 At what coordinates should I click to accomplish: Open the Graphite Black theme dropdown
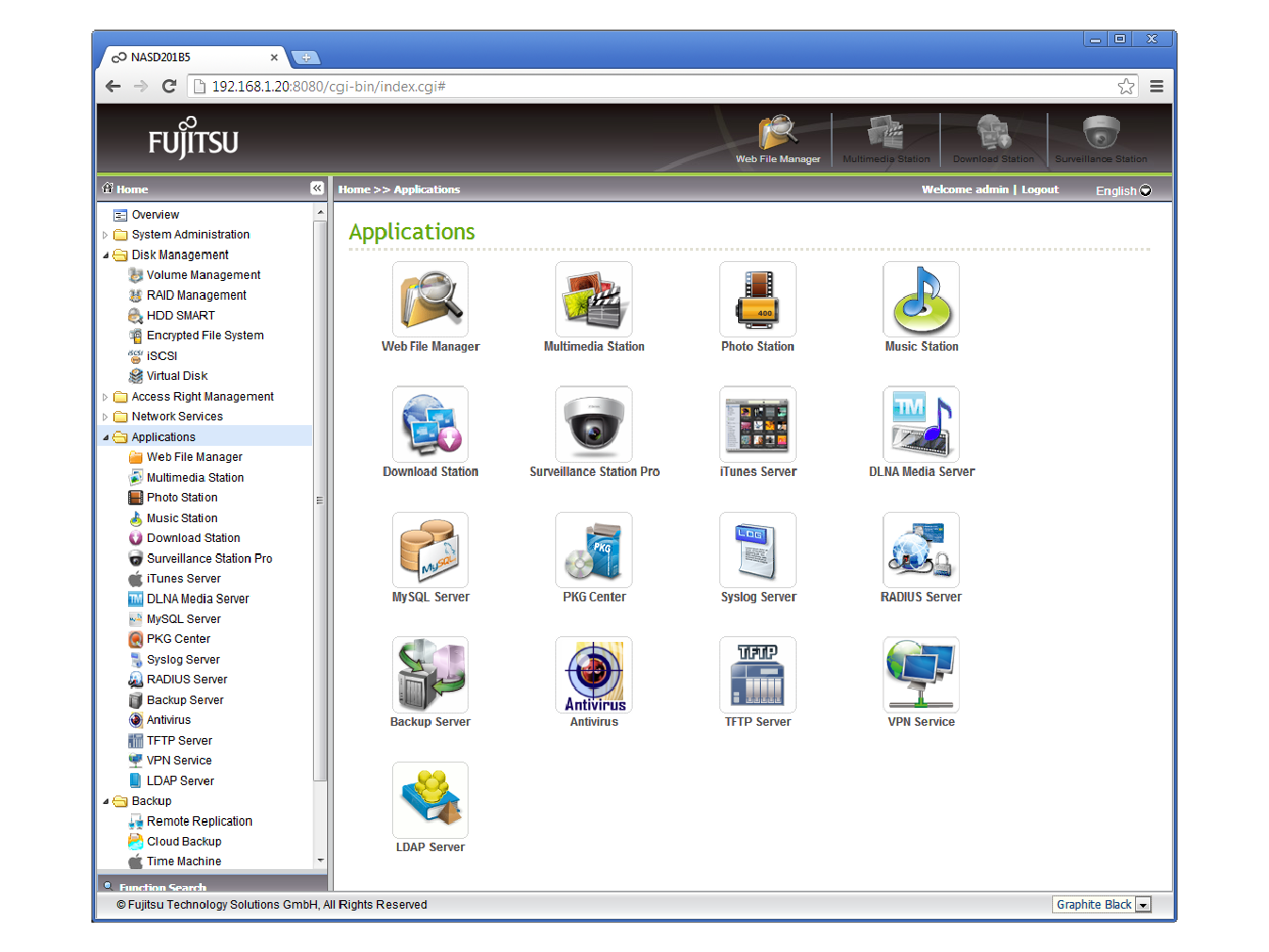[1101, 905]
